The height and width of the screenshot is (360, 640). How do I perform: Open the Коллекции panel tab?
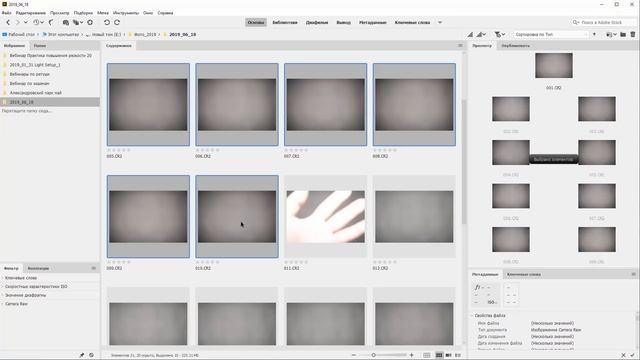coord(38,268)
